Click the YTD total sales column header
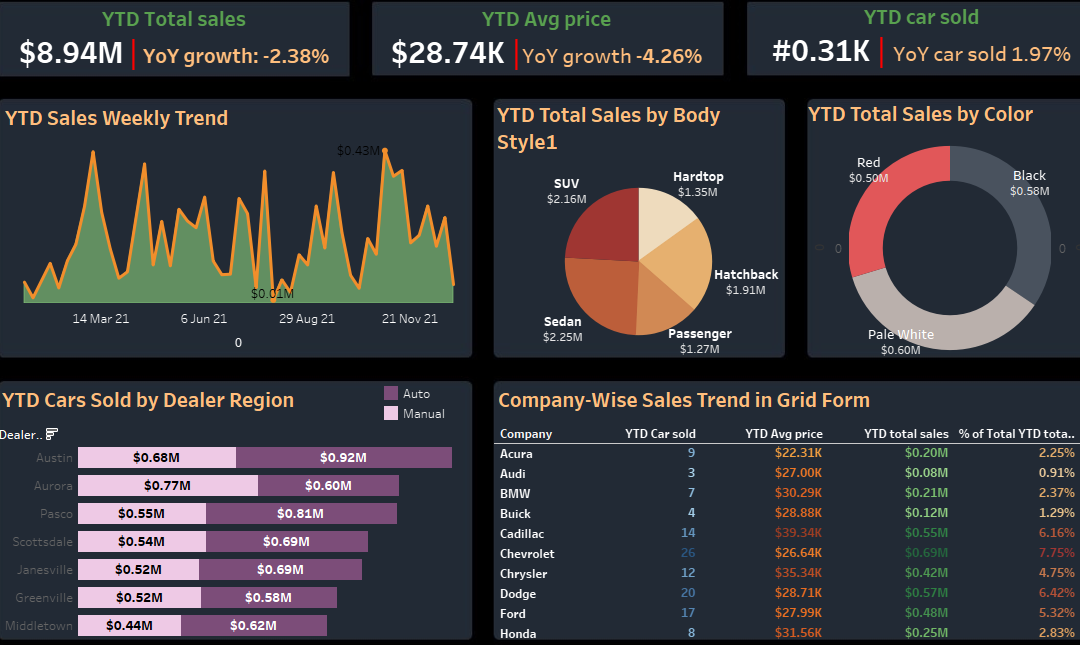The width and height of the screenshot is (1080, 645). (906, 434)
